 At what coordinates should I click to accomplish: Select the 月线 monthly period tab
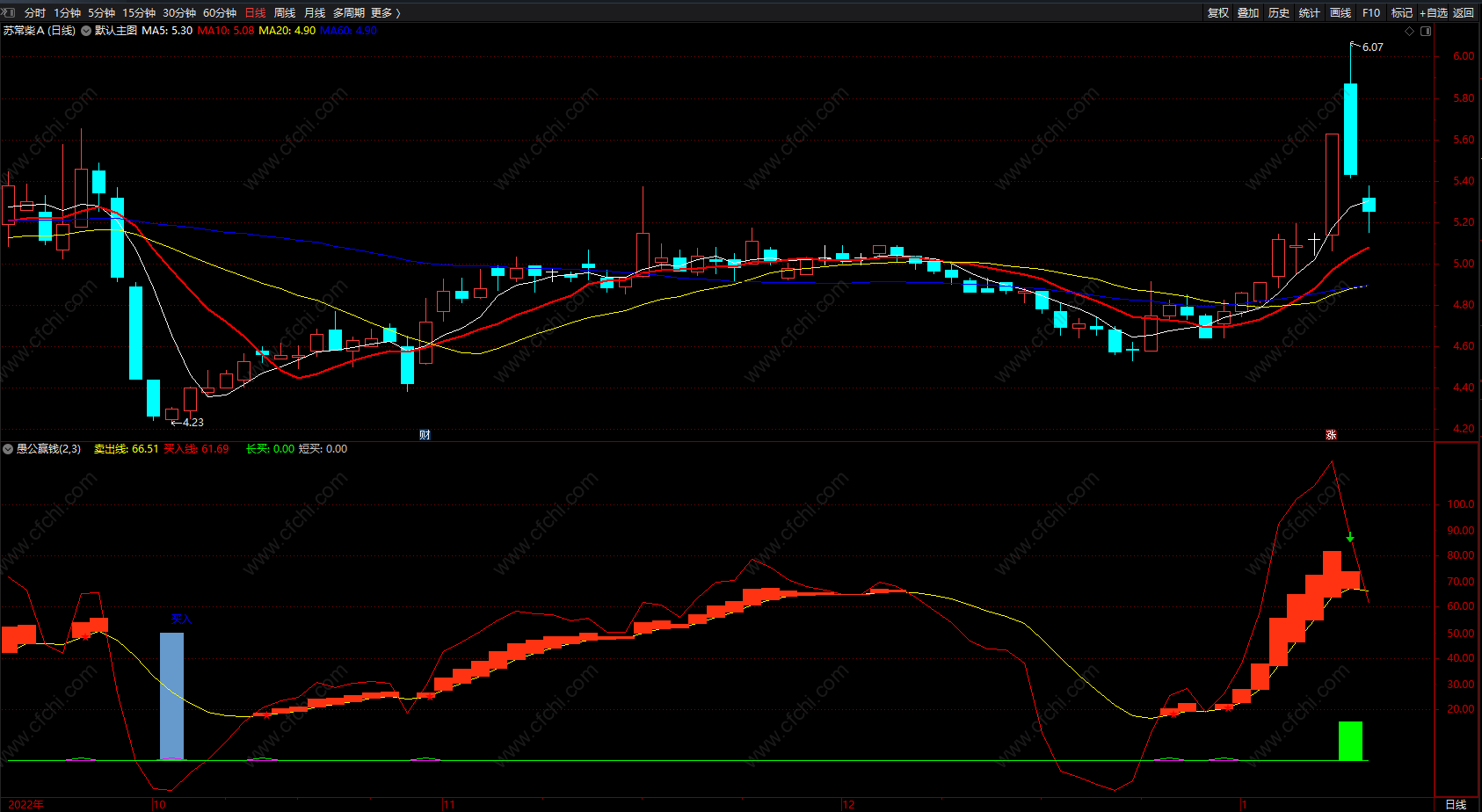pyautogui.click(x=315, y=12)
